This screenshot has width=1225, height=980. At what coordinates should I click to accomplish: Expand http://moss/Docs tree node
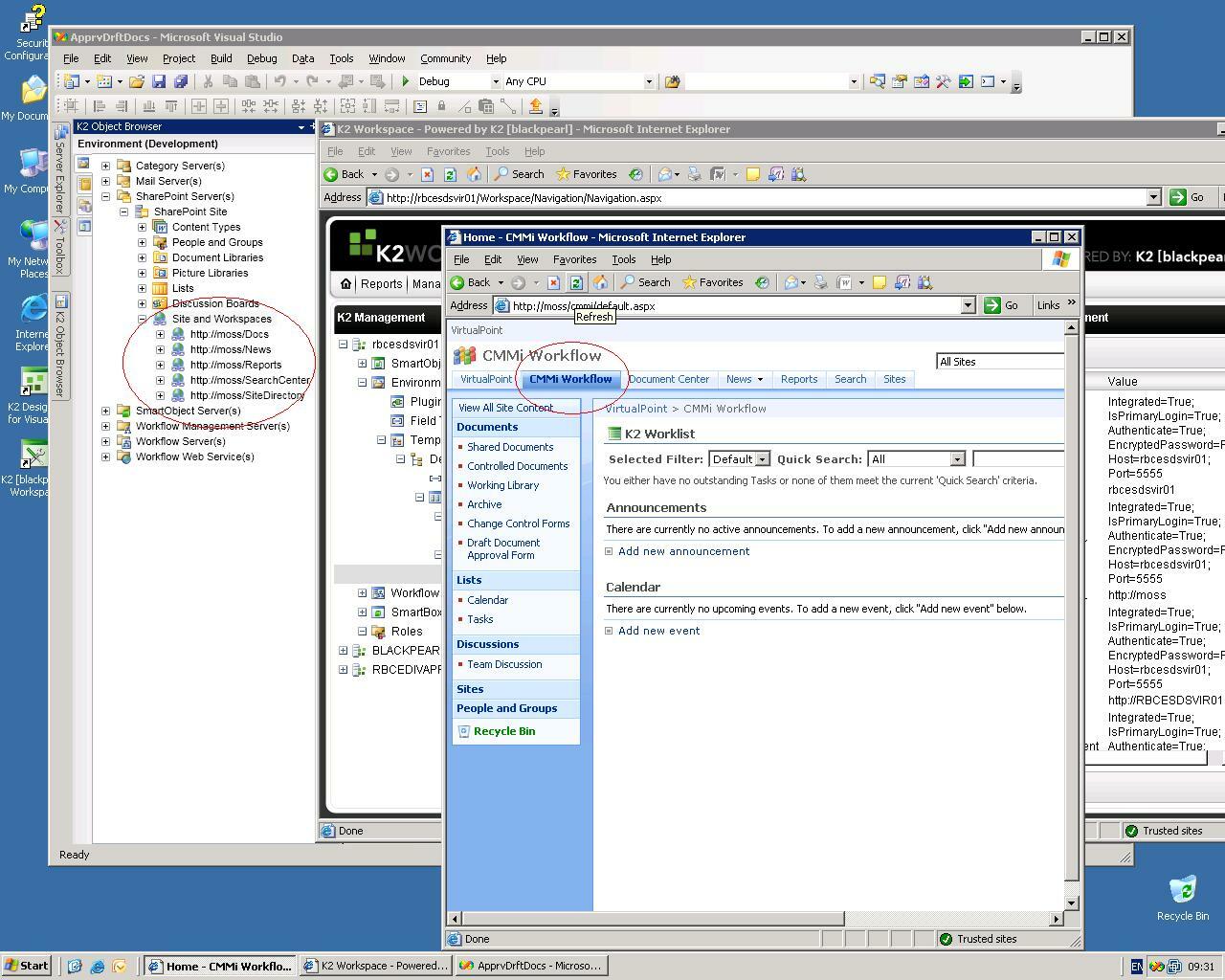(x=160, y=334)
